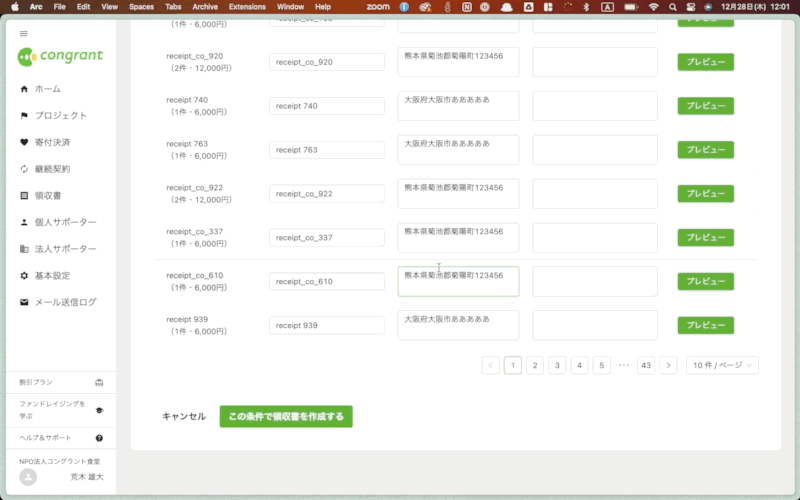Select page 2 in pagination
The width and height of the screenshot is (800, 500).
pos(535,365)
